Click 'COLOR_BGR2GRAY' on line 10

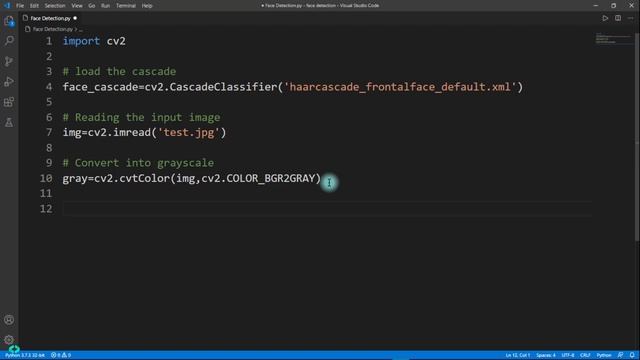point(271,178)
